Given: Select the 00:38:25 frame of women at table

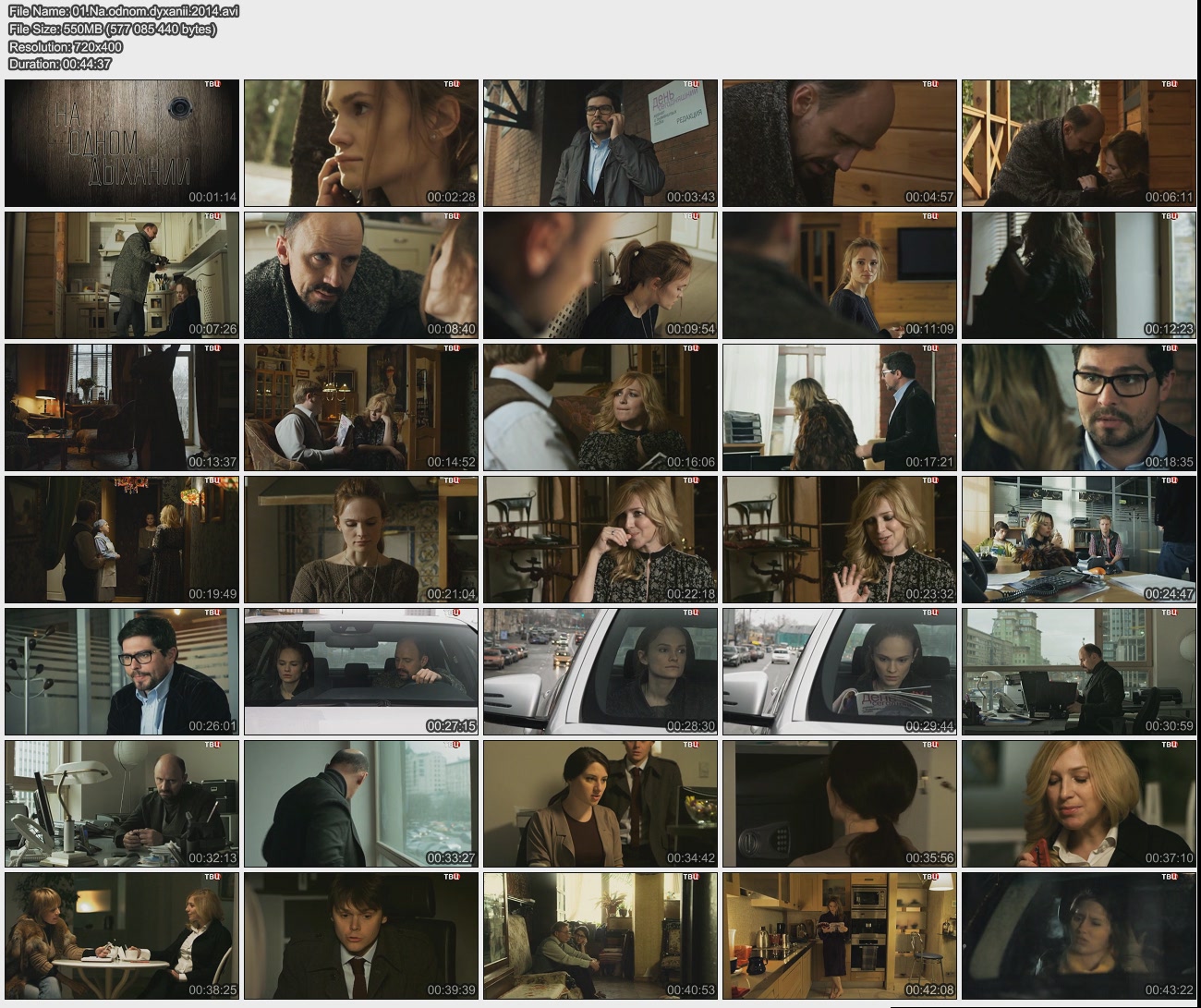Looking at the screenshot, I should click(x=122, y=936).
